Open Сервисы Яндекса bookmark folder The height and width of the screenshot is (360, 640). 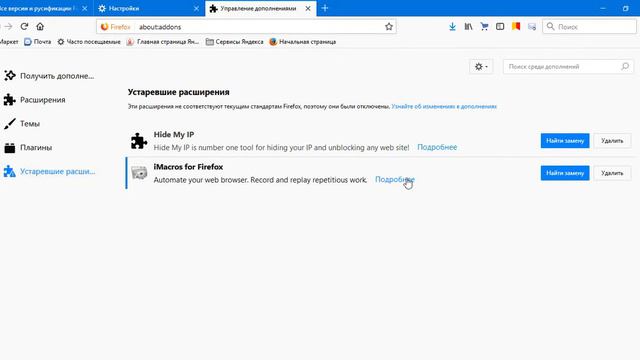235,42
